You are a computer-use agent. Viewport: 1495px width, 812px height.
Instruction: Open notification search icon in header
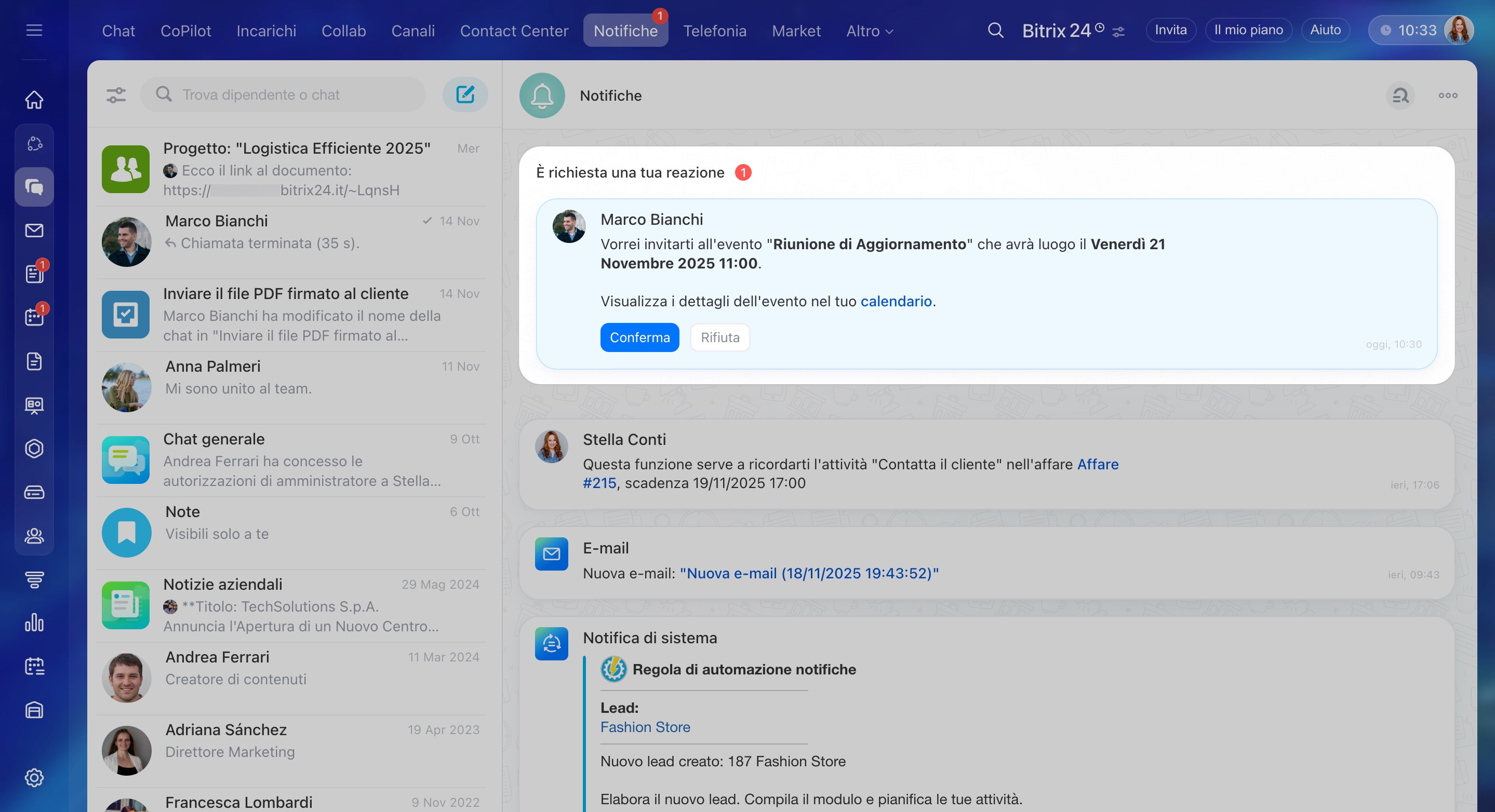point(1400,96)
